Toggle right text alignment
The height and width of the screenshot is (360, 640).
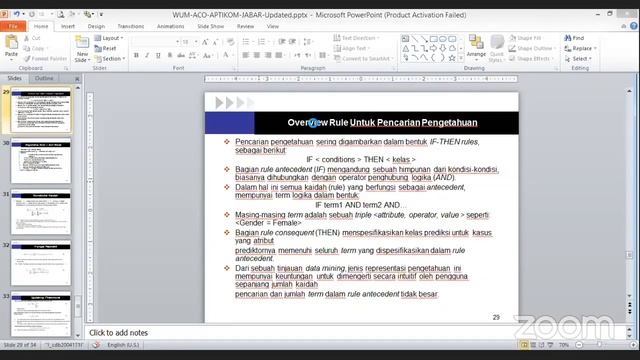click(268, 55)
